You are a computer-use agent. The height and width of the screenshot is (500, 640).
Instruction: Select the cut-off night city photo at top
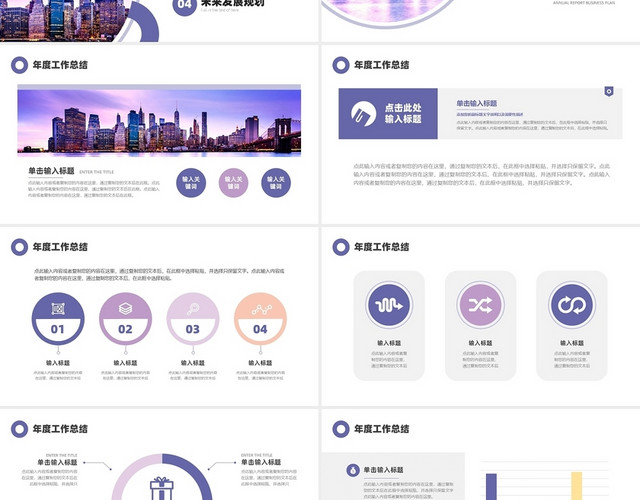[x=64, y=20]
